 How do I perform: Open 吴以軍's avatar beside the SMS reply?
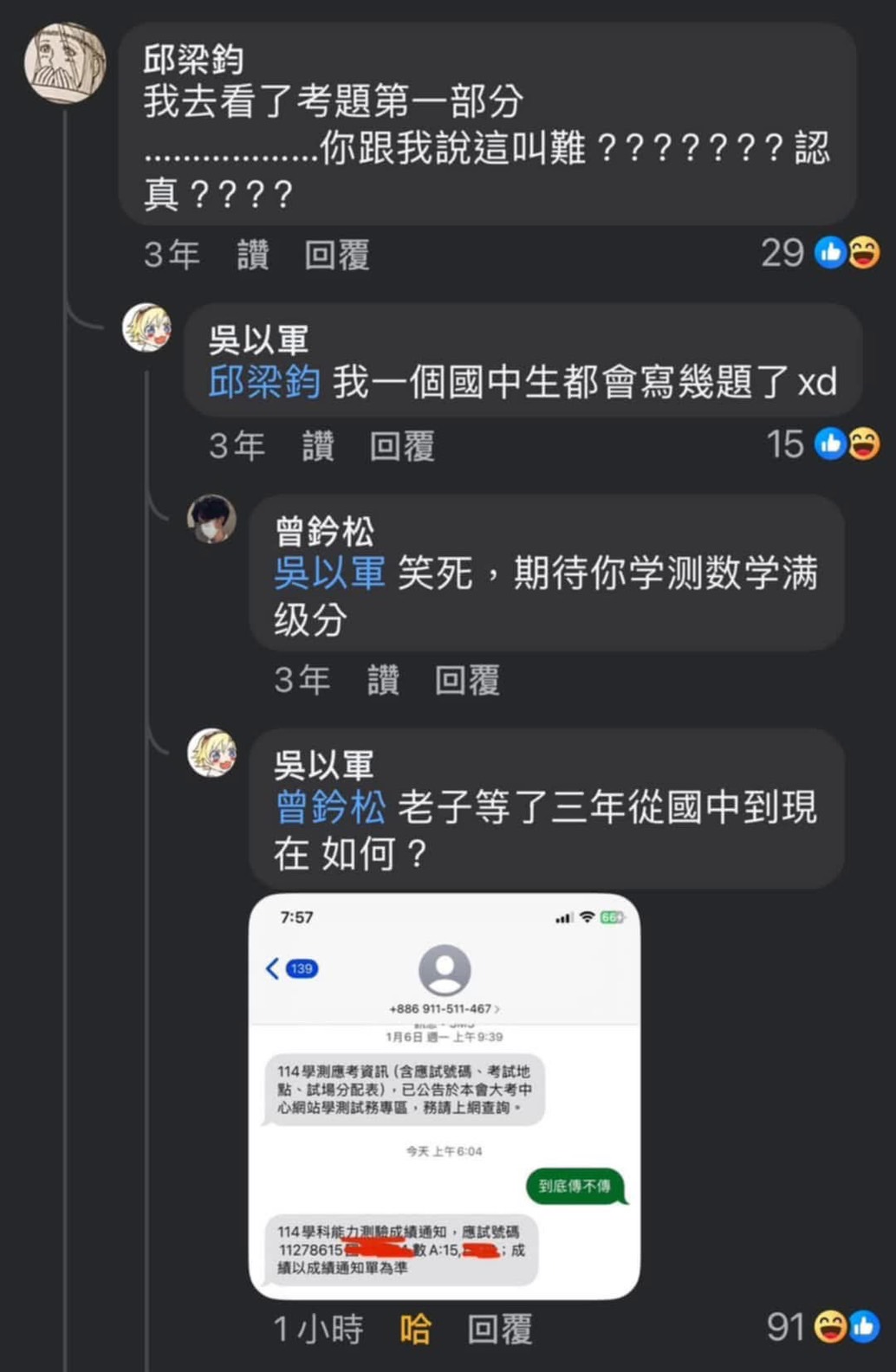(212, 753)
